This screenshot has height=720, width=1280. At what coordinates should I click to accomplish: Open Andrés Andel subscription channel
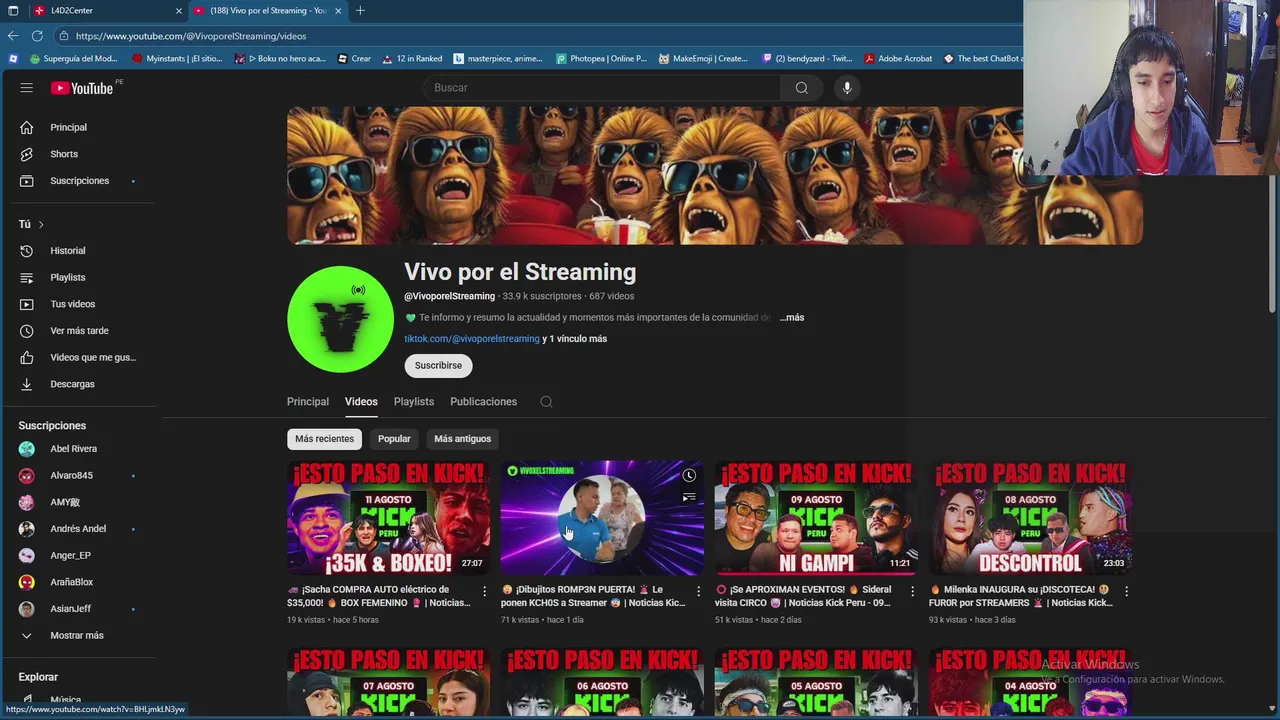(x=80, y=529)
